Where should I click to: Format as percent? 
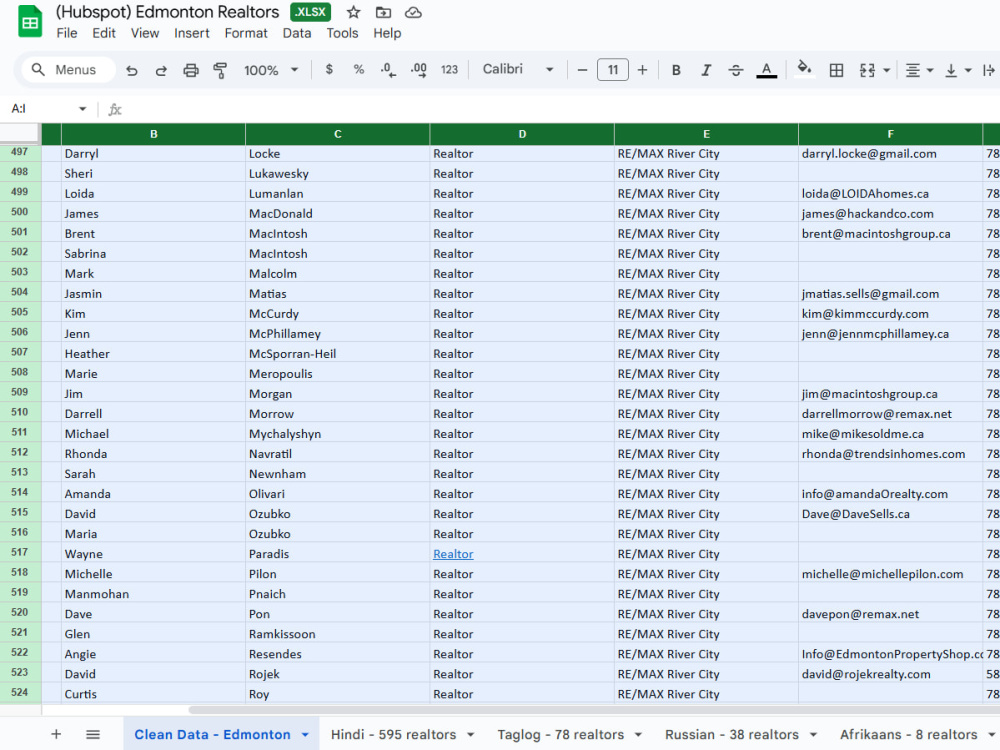(358, 70)
